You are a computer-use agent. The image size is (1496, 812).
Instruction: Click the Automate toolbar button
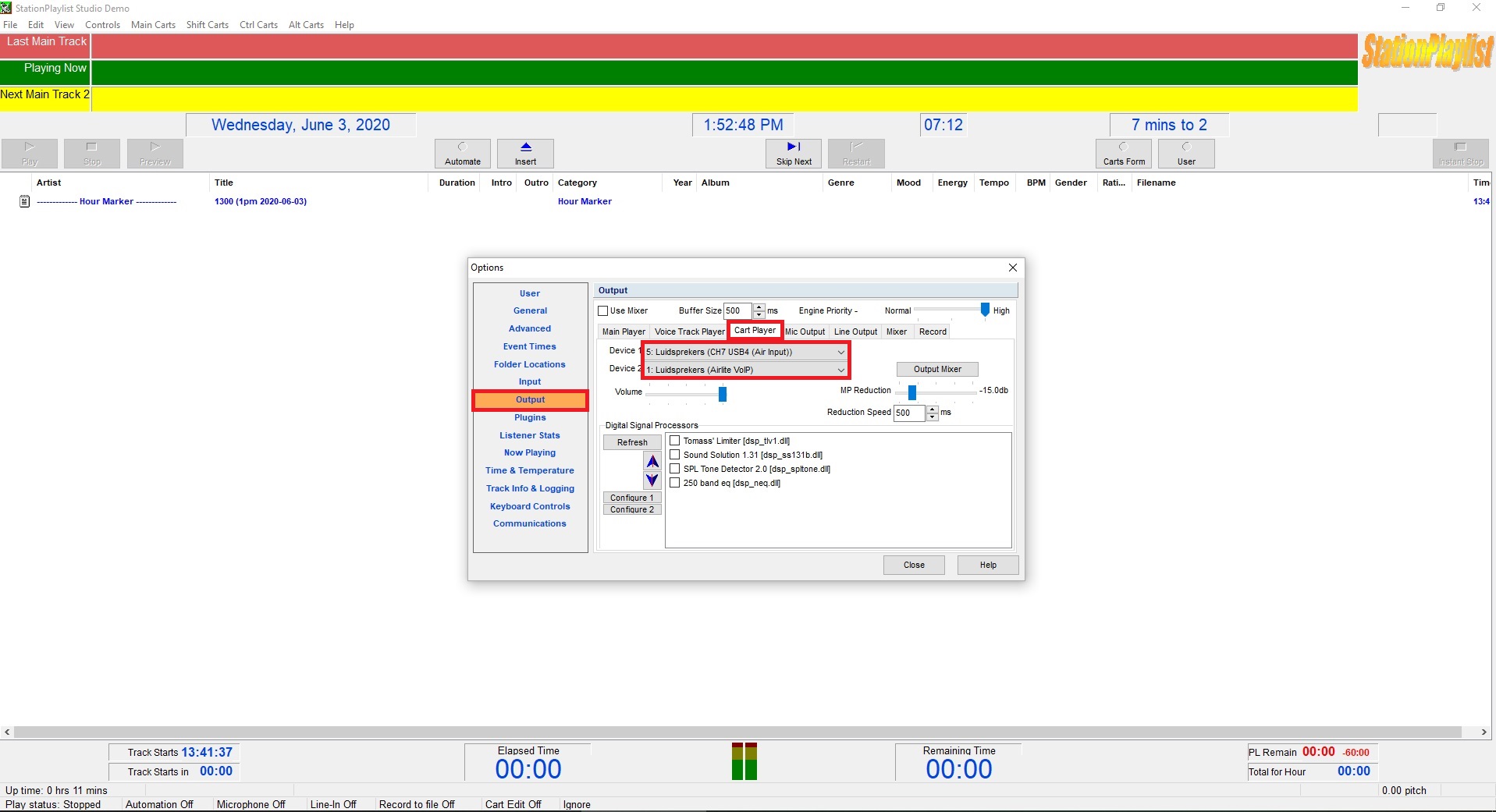point(462,154)
